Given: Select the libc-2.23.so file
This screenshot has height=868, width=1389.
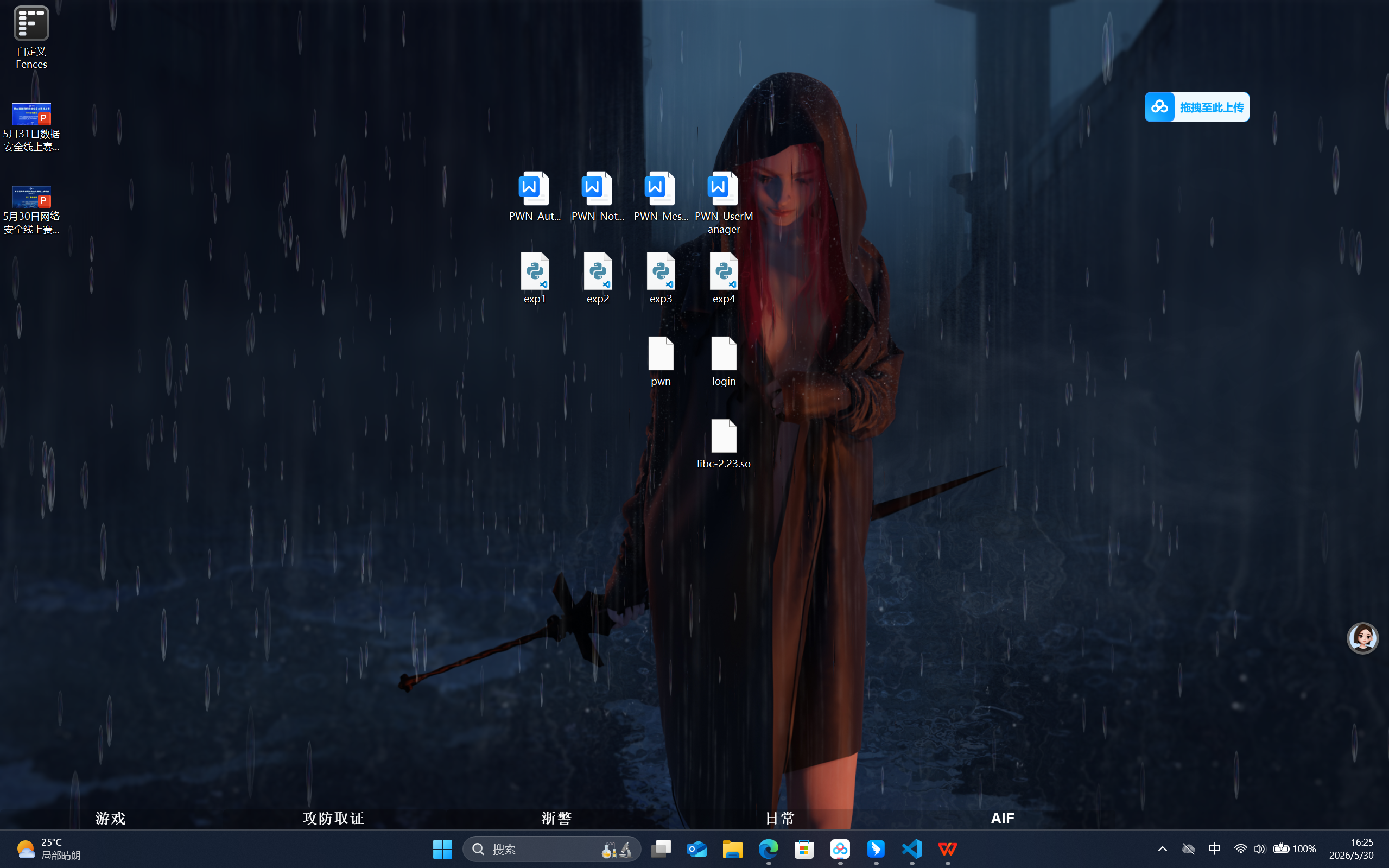Looking at the screenshot, I should pos(724,445).
